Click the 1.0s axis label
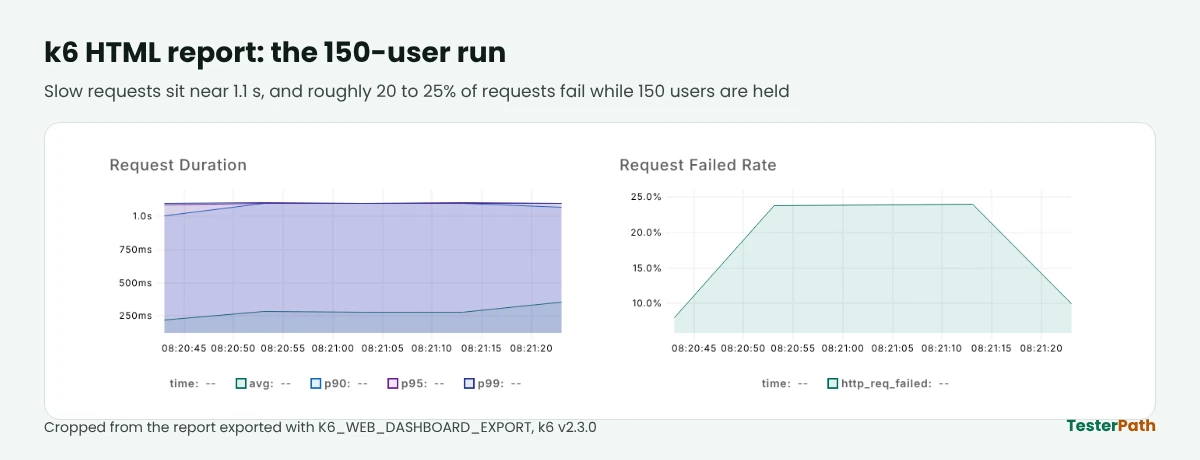 [x=142, y=216]
